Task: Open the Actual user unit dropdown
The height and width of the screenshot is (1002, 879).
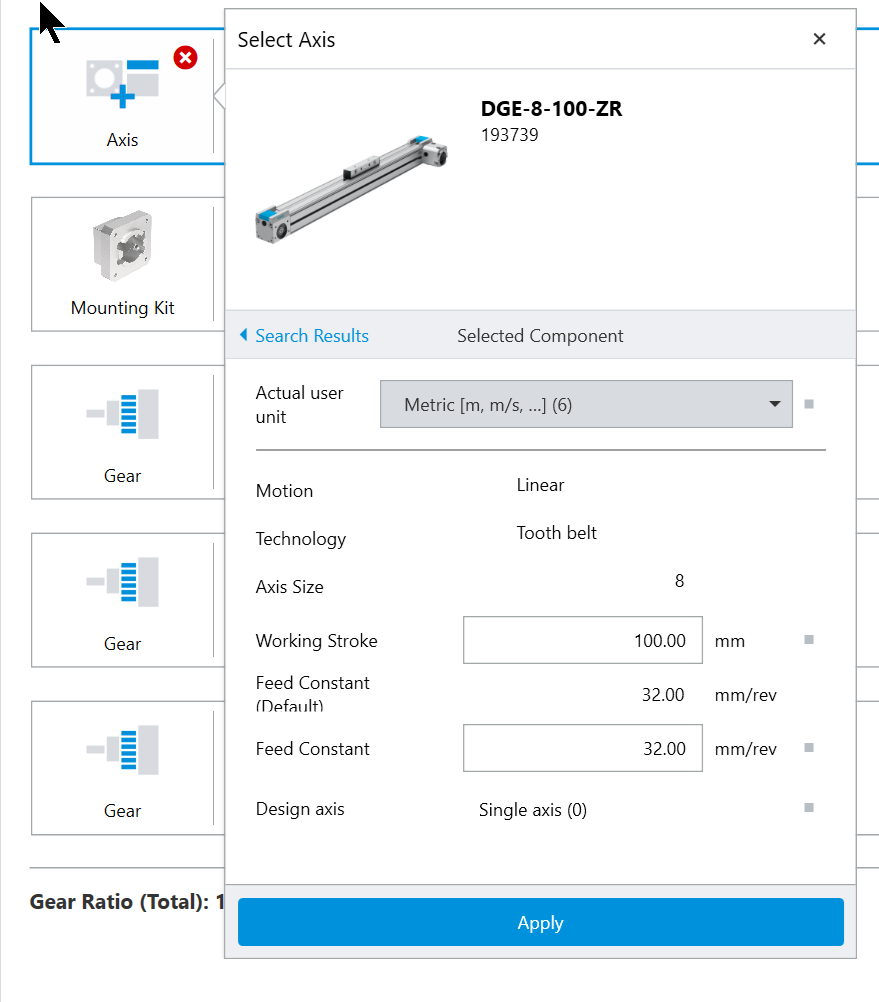Action: coord(586,404)
